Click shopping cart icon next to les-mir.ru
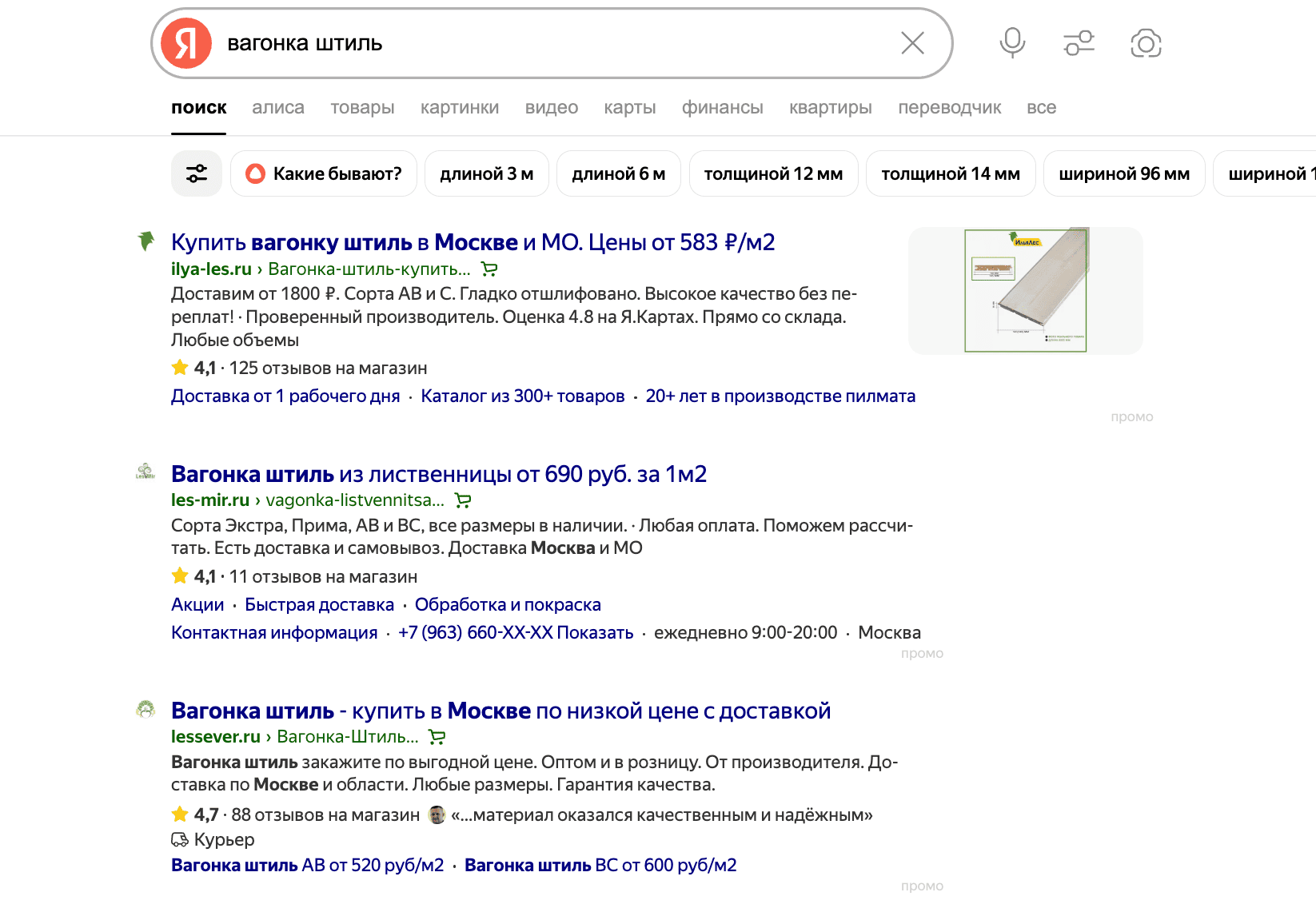This screenshot has width=1316, height=916. [463, 500]
